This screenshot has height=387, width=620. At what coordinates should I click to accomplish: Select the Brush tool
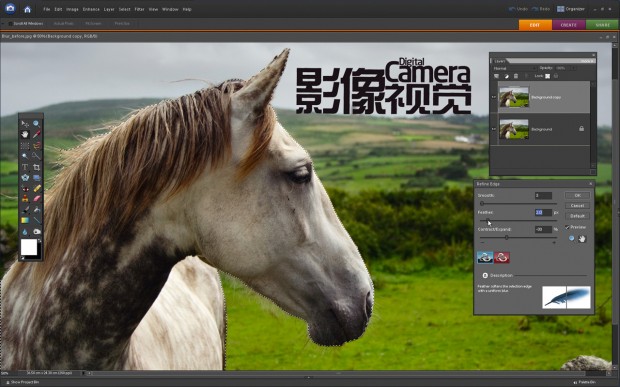click(25, 210)
